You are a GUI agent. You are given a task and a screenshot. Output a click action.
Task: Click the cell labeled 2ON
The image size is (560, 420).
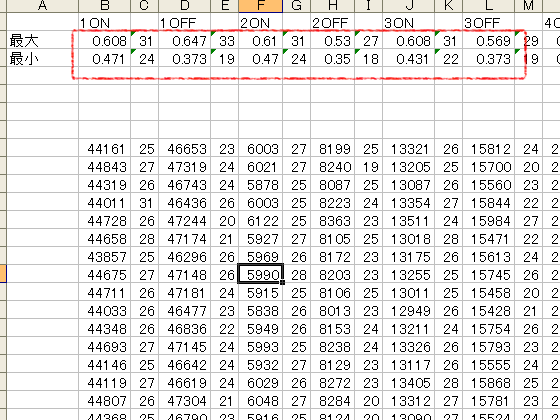(261, 23)
